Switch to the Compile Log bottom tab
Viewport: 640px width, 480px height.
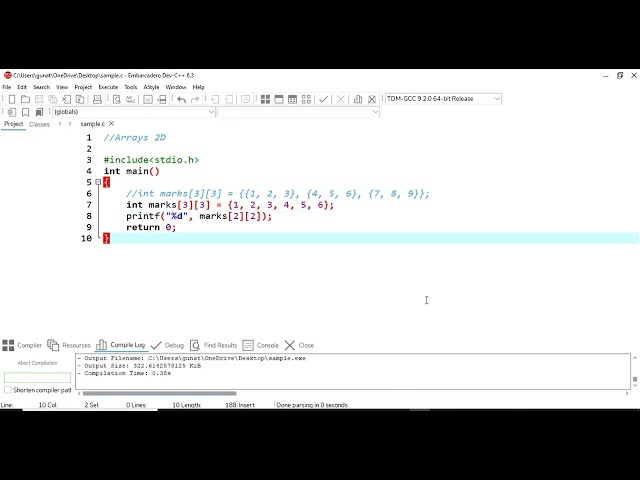[x=121, y=345]
